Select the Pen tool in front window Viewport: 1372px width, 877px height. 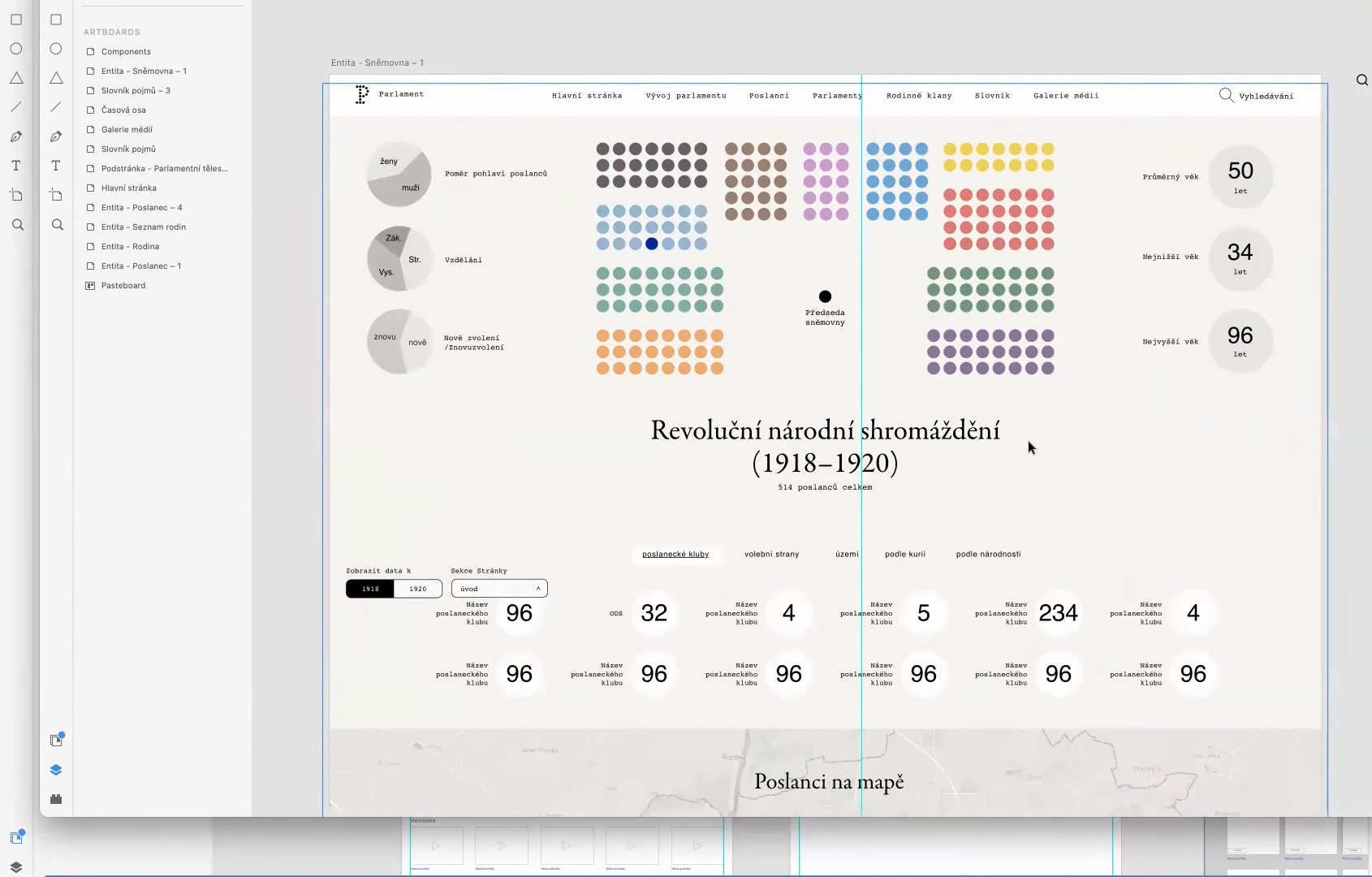tap(56, 136)
